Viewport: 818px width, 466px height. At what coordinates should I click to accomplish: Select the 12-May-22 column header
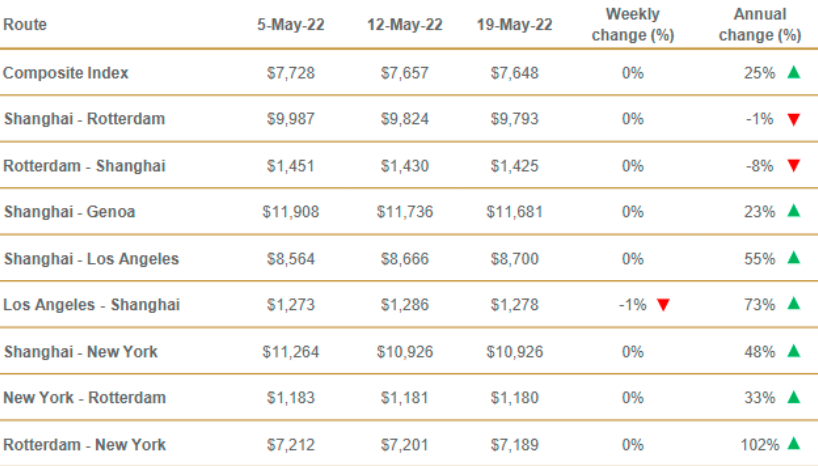pos(402,24)
